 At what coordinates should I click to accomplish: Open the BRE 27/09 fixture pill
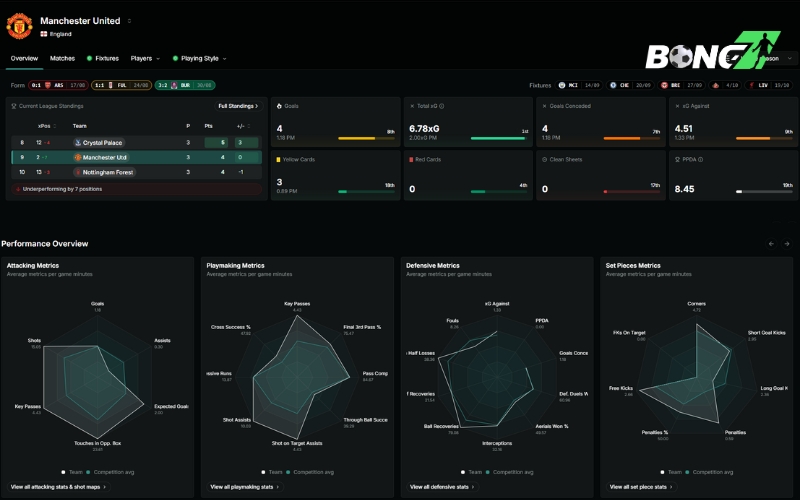click(681, 85)
